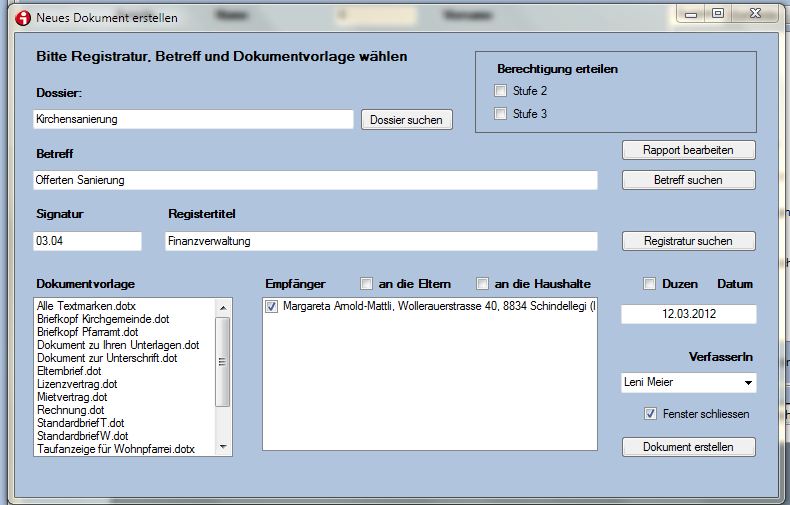This screenshot has width=790, height=505.
Task: Toggle the Duzen checkbox
Action: pos(650,284)
